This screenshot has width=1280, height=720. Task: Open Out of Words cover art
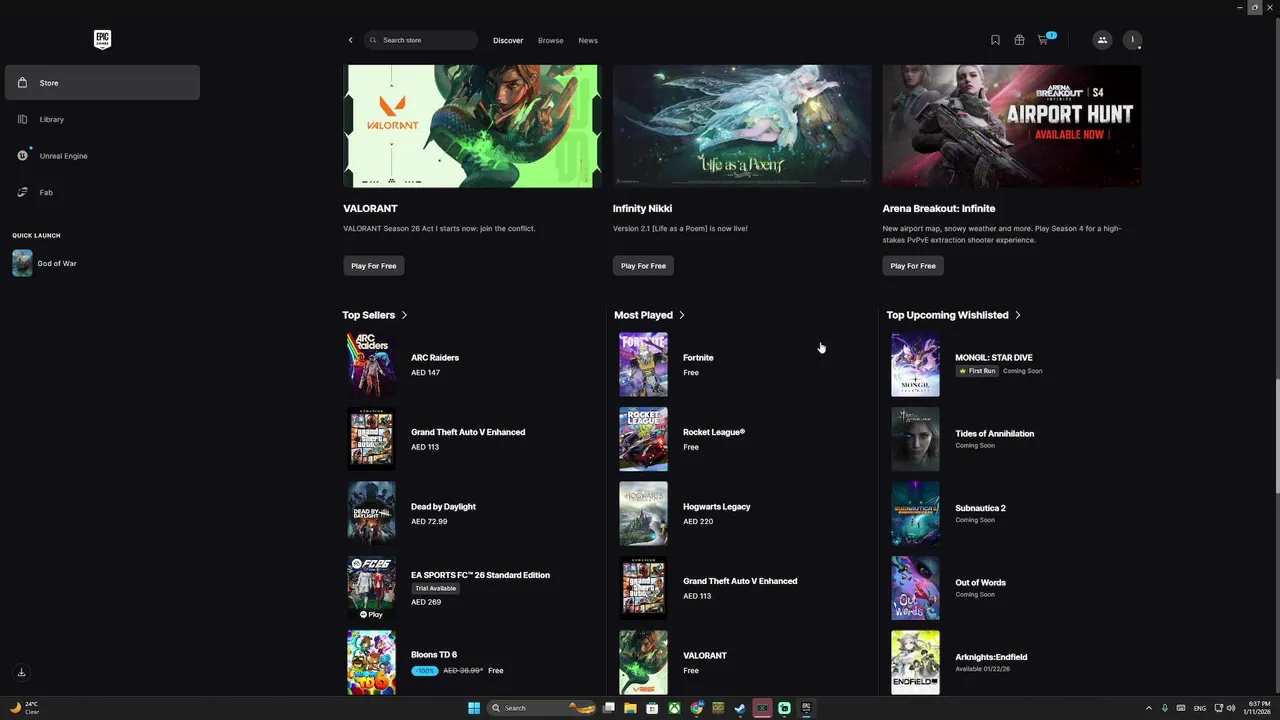point(915,588)
